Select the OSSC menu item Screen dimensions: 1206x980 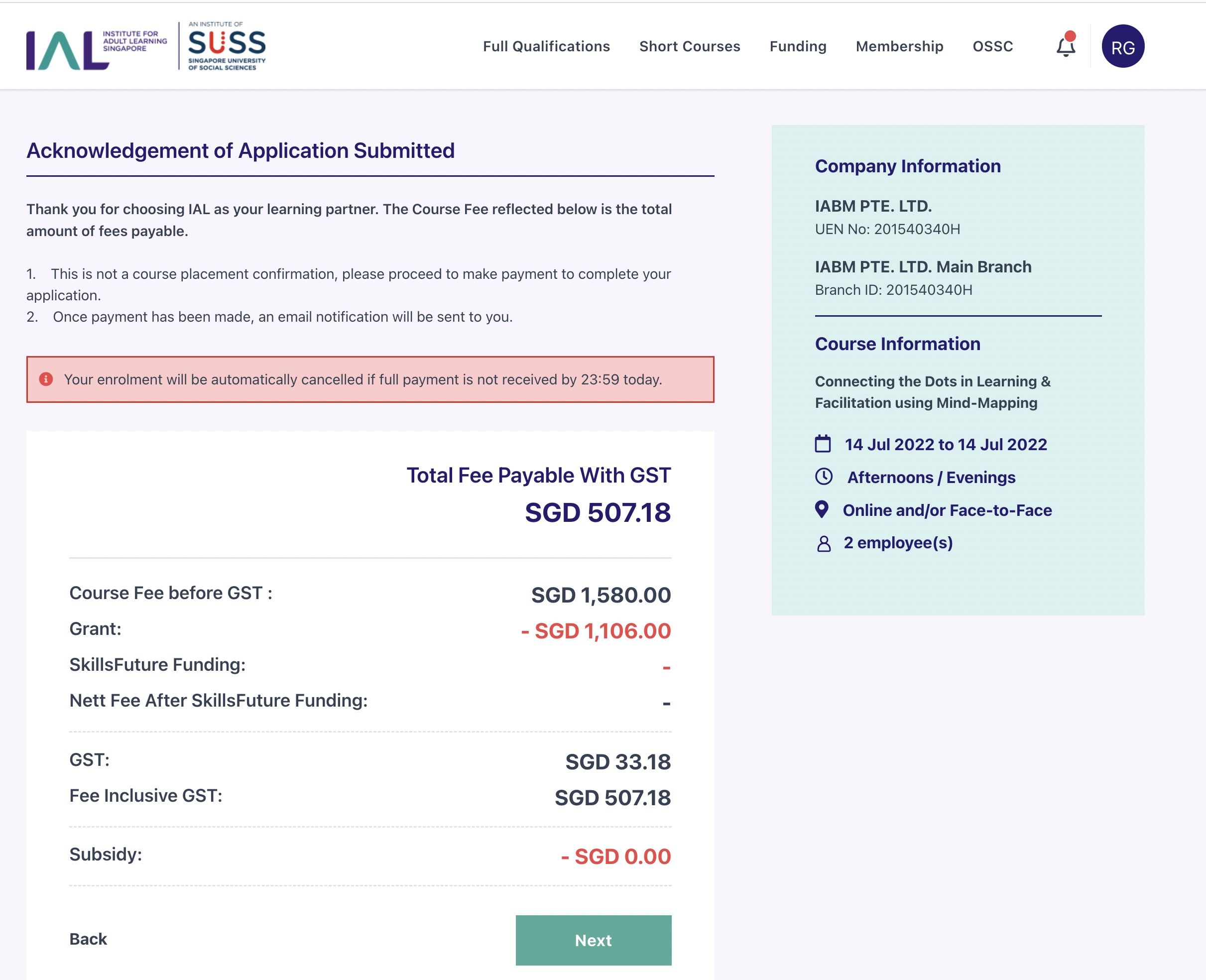[992, 46]
